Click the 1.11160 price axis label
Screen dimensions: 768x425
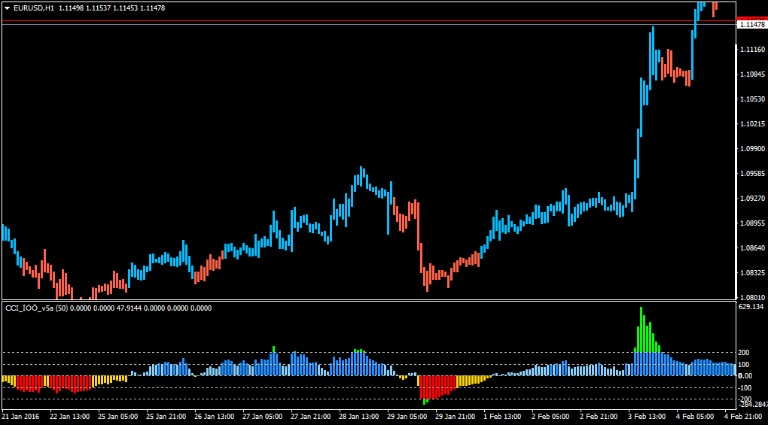click(750, 49)
